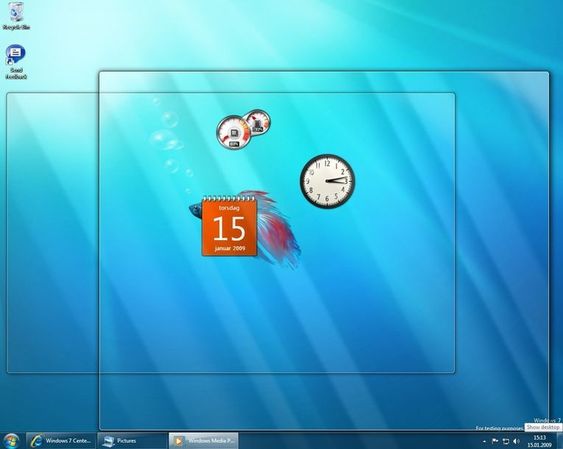The image size is (563, 449).
Task: Expand the hidden tray icons arrow
Action: 484,441
